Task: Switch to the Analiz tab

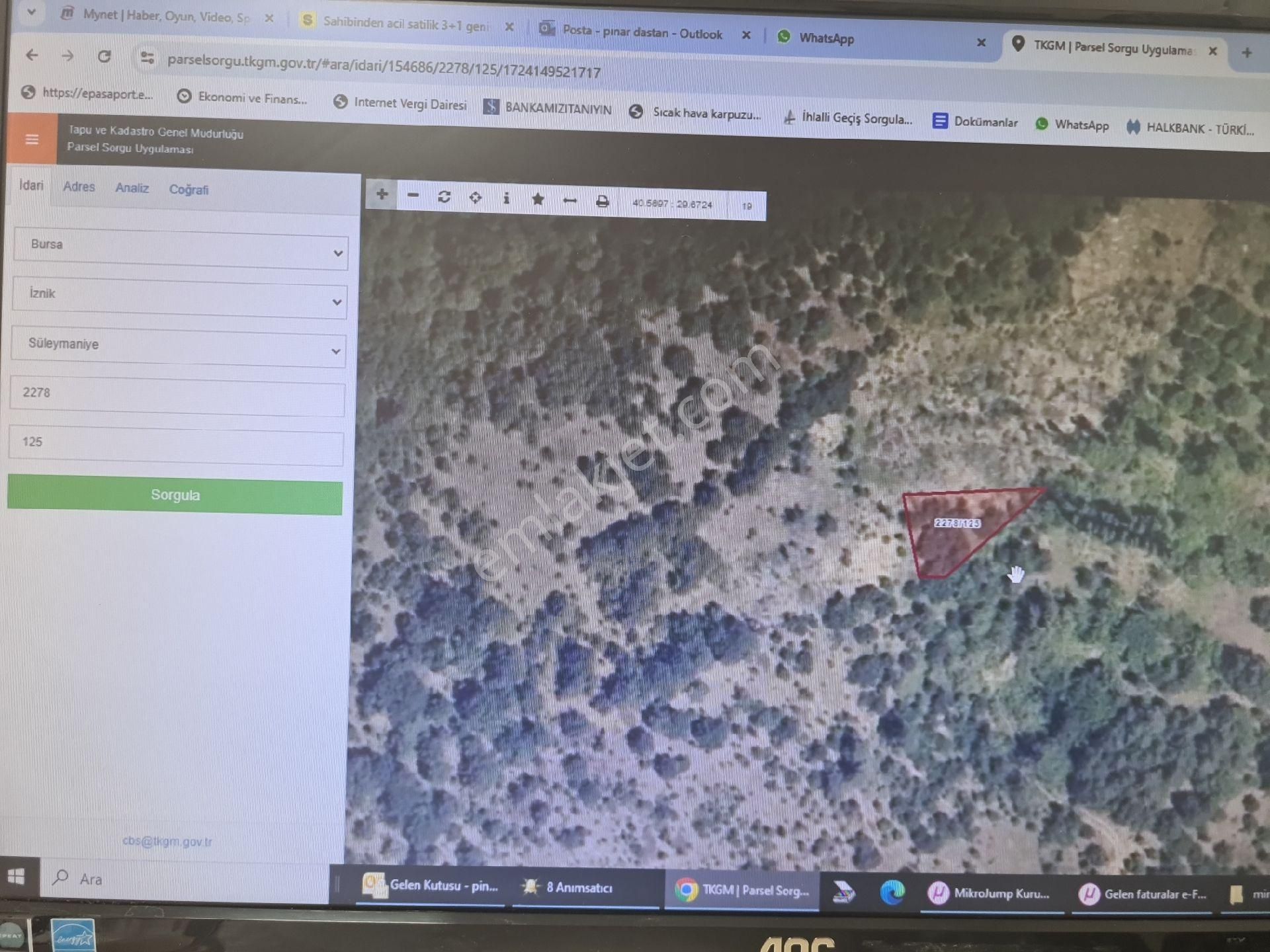Action: click(x=132, y=188)
